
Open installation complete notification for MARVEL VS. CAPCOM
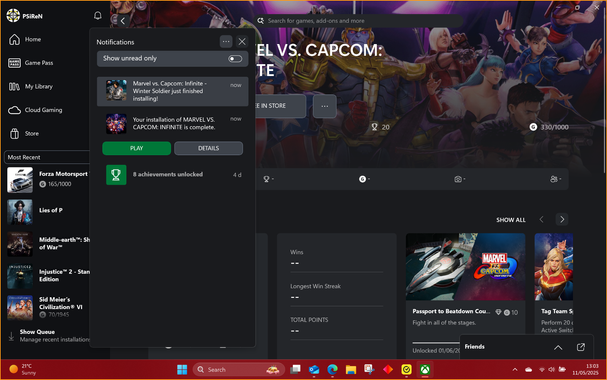tap(173, 123)
